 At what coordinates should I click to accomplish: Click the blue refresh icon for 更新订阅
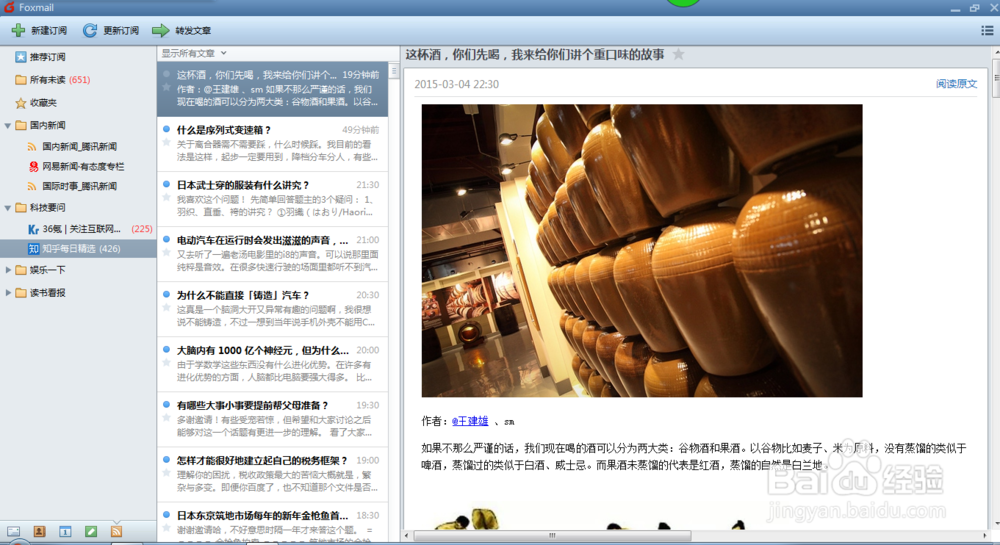tap(90, 30)
